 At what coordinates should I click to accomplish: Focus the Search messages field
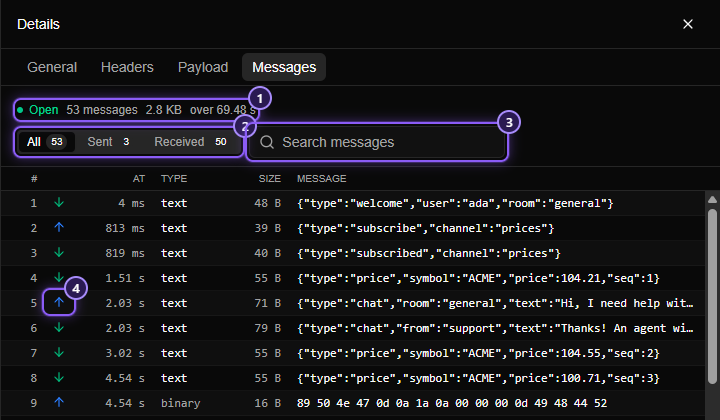tap(377, 142)
